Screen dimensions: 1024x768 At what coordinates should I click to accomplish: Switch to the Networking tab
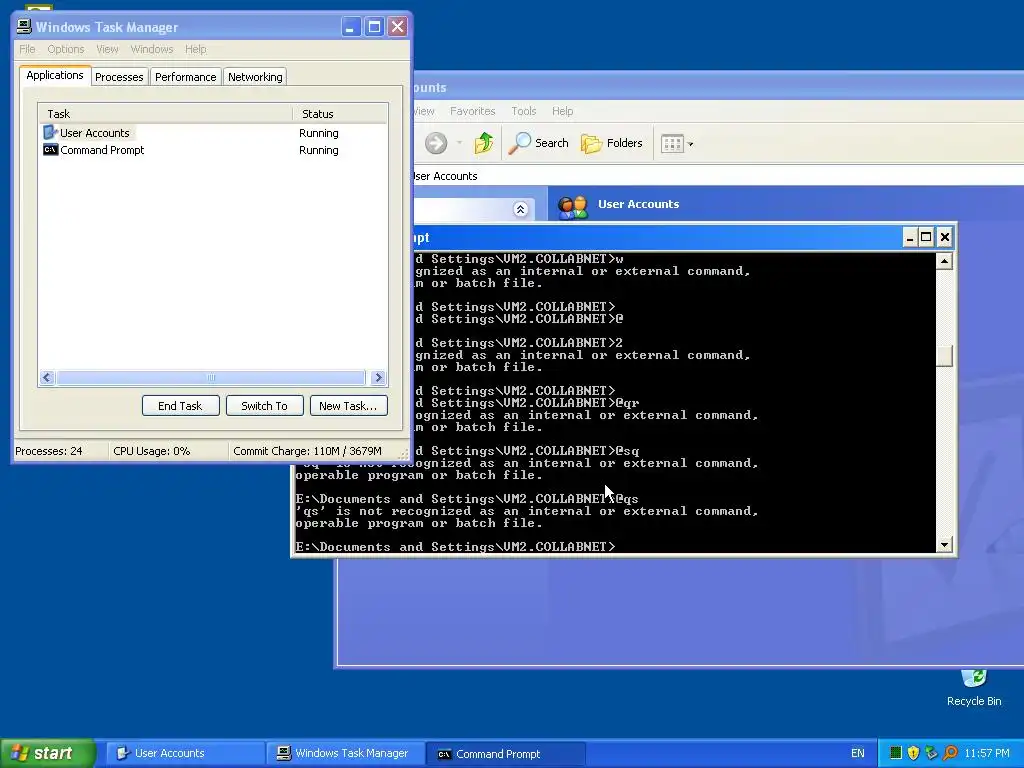[255, 77]
